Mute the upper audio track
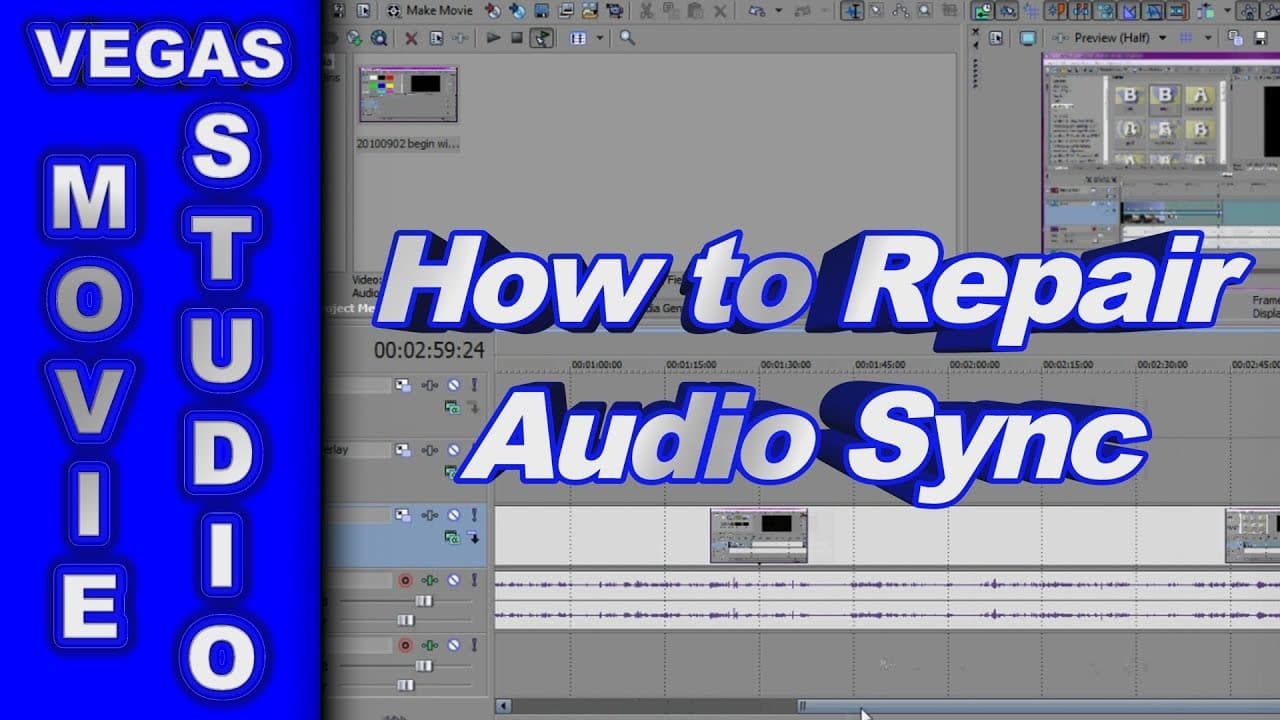1280x720 pixels. tap(453, 580)
